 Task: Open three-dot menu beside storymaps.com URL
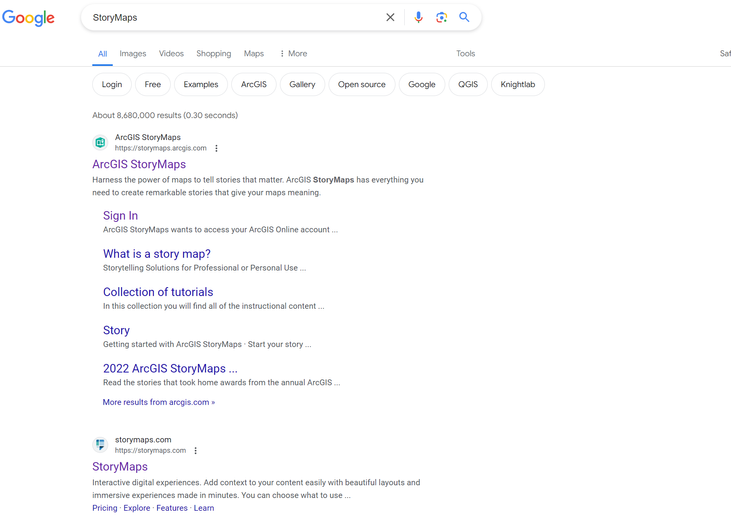[196, 451]
